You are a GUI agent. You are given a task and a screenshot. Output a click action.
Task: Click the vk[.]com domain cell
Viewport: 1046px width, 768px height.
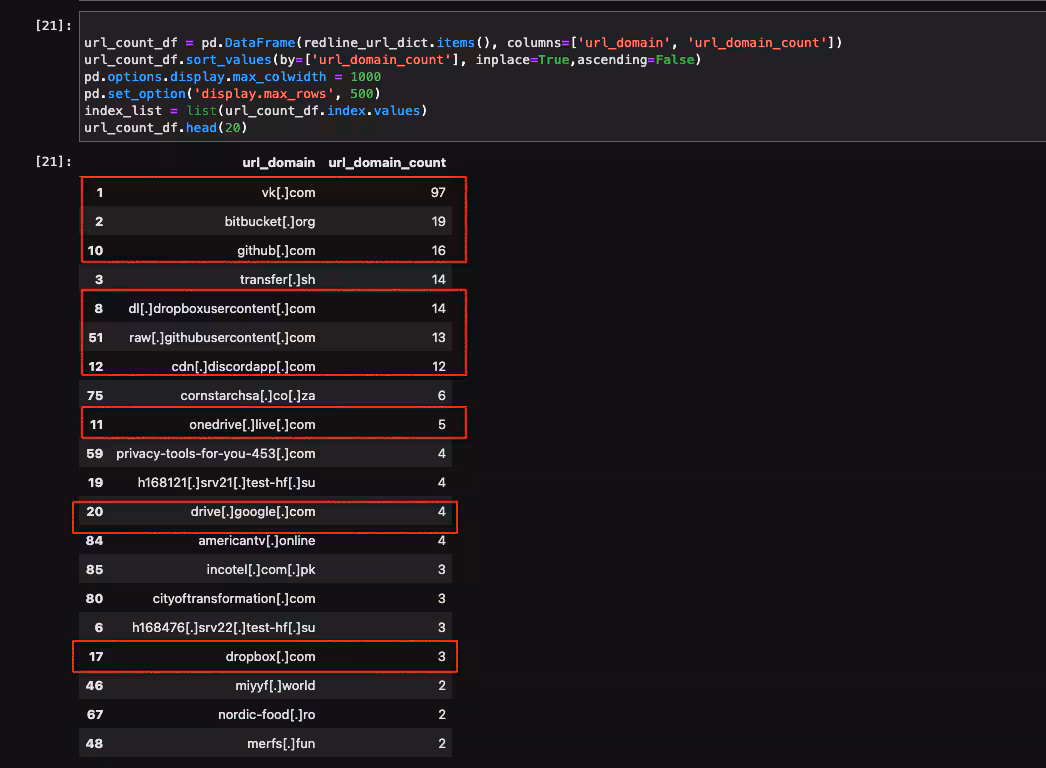click(287, 192)
